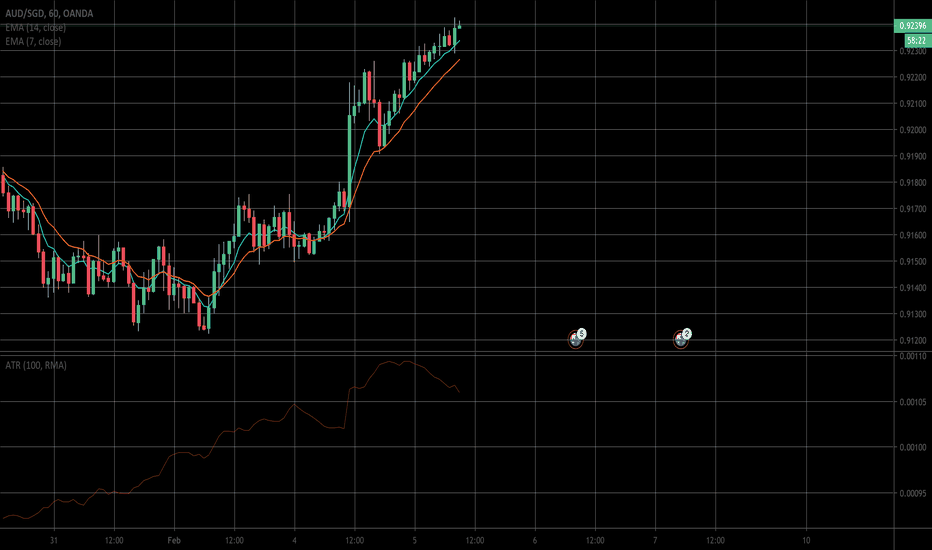Image resolution: width=932 pixels, height=550 pixels.
Task: Click the 0.92100 price axis label
Action: coord(912,103)
